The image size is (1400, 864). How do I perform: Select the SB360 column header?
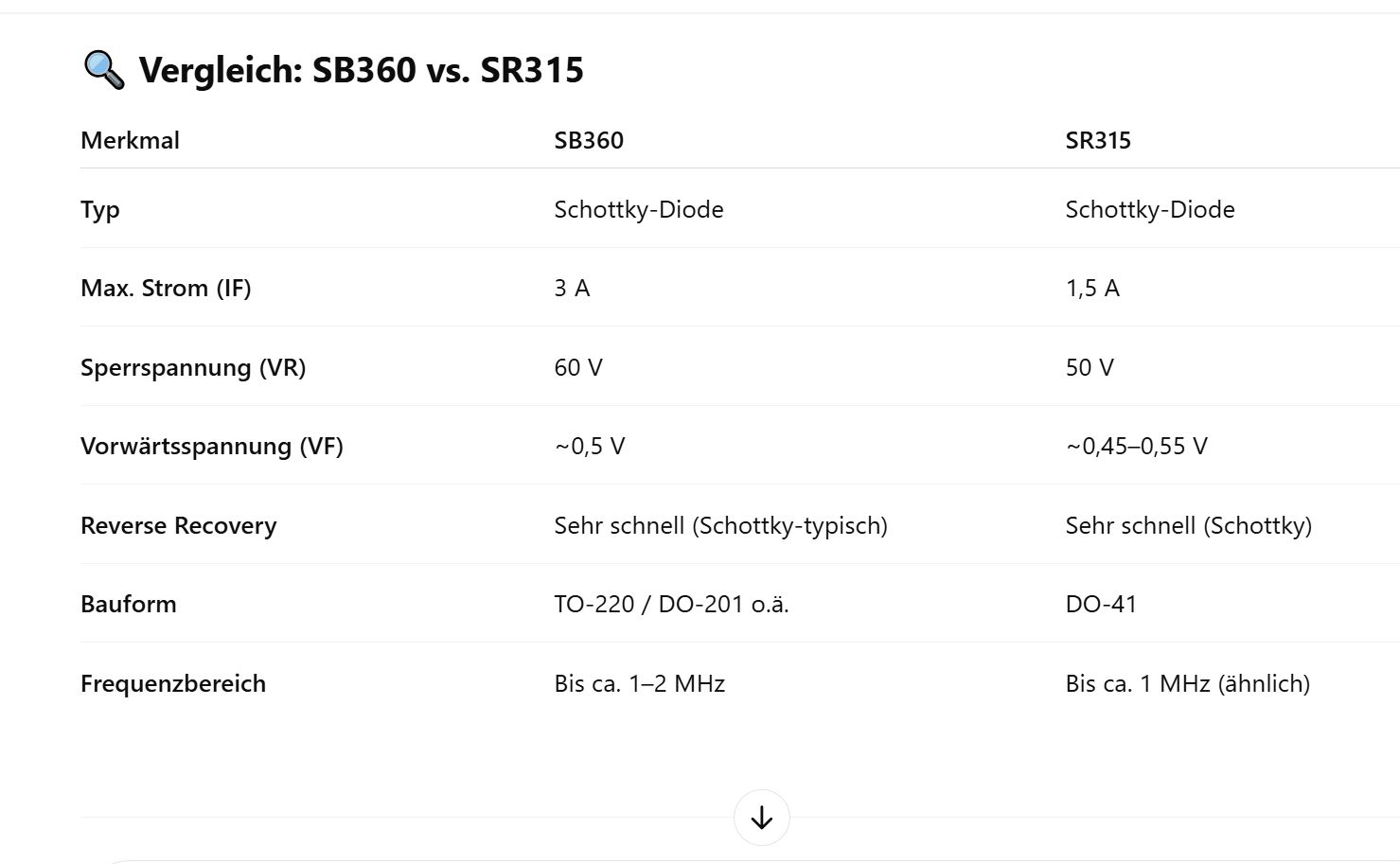point(589,141)
